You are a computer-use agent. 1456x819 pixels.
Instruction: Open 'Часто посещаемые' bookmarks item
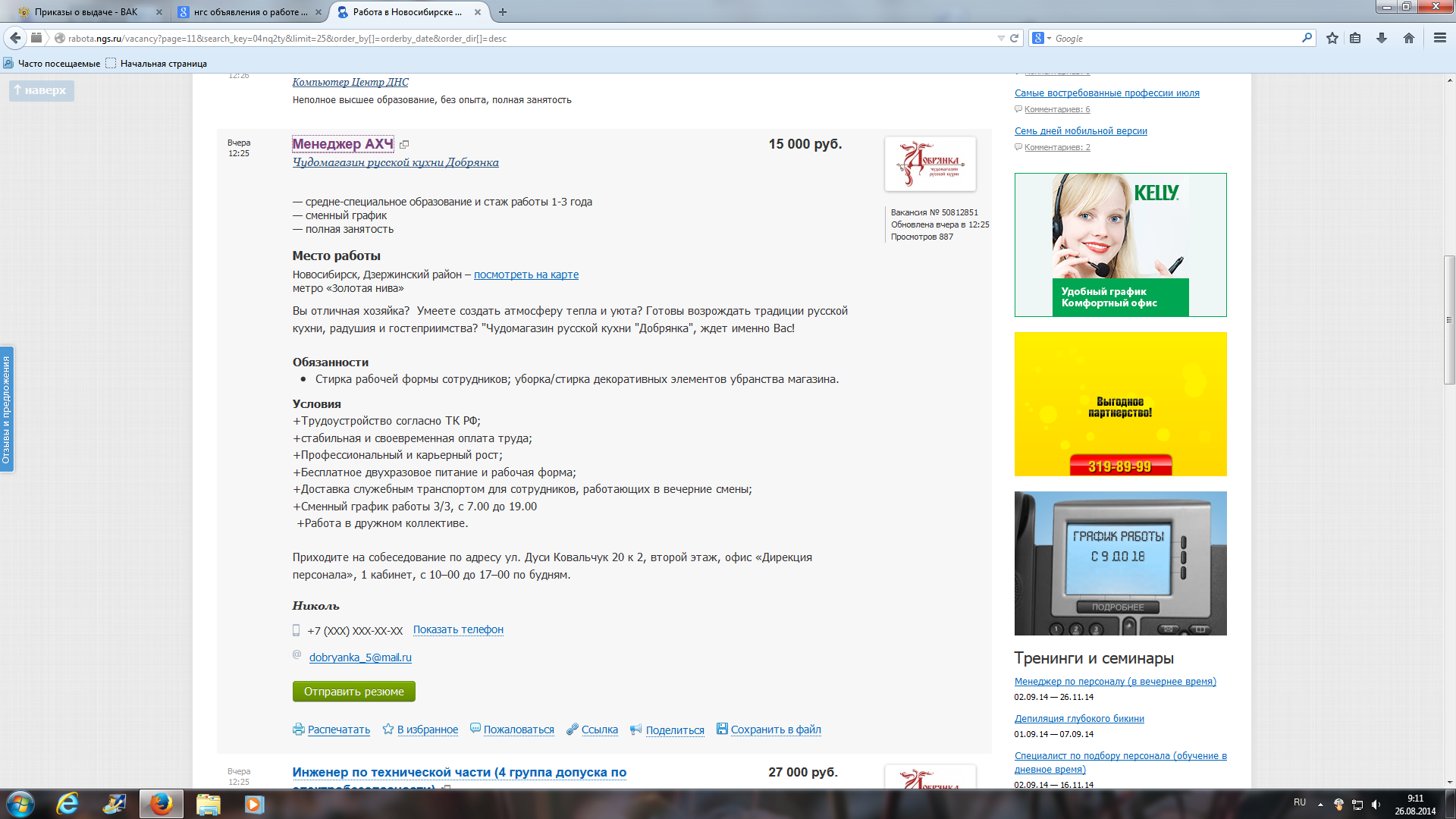point(52,64)
